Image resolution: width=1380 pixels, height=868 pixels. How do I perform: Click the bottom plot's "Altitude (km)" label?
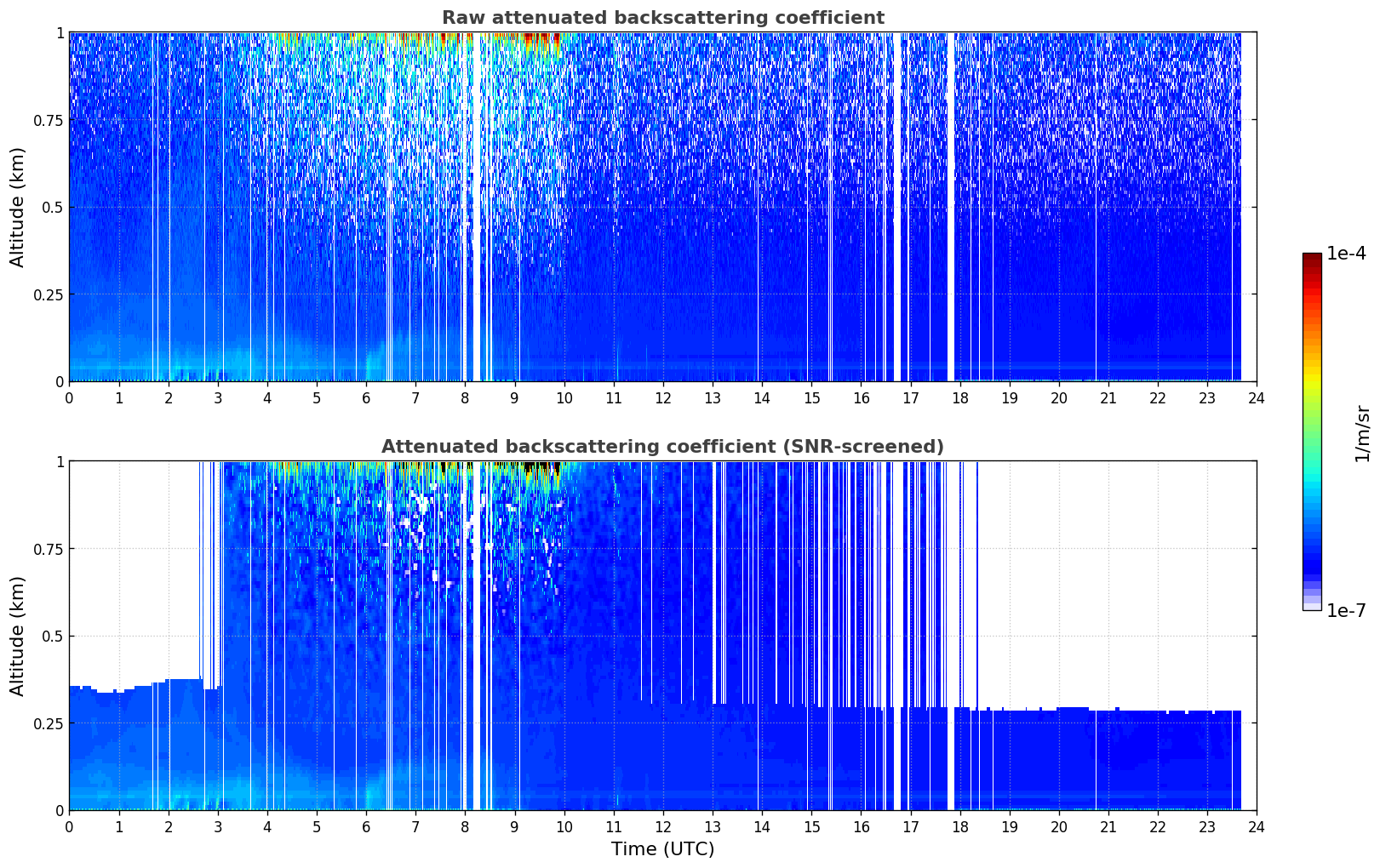point(18,636)
